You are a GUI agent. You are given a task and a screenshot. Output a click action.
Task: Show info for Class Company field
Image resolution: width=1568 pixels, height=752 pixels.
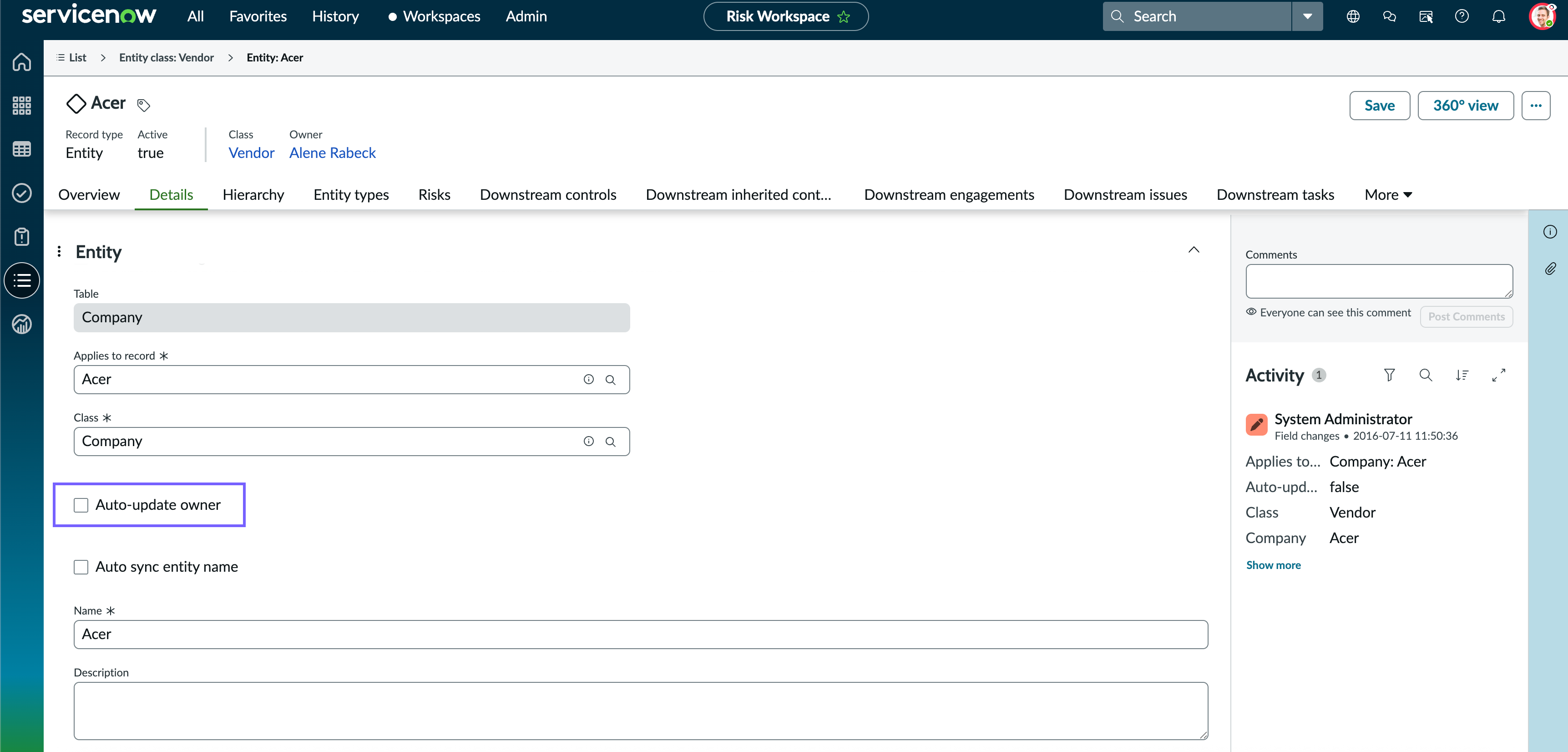pos(589,442)
